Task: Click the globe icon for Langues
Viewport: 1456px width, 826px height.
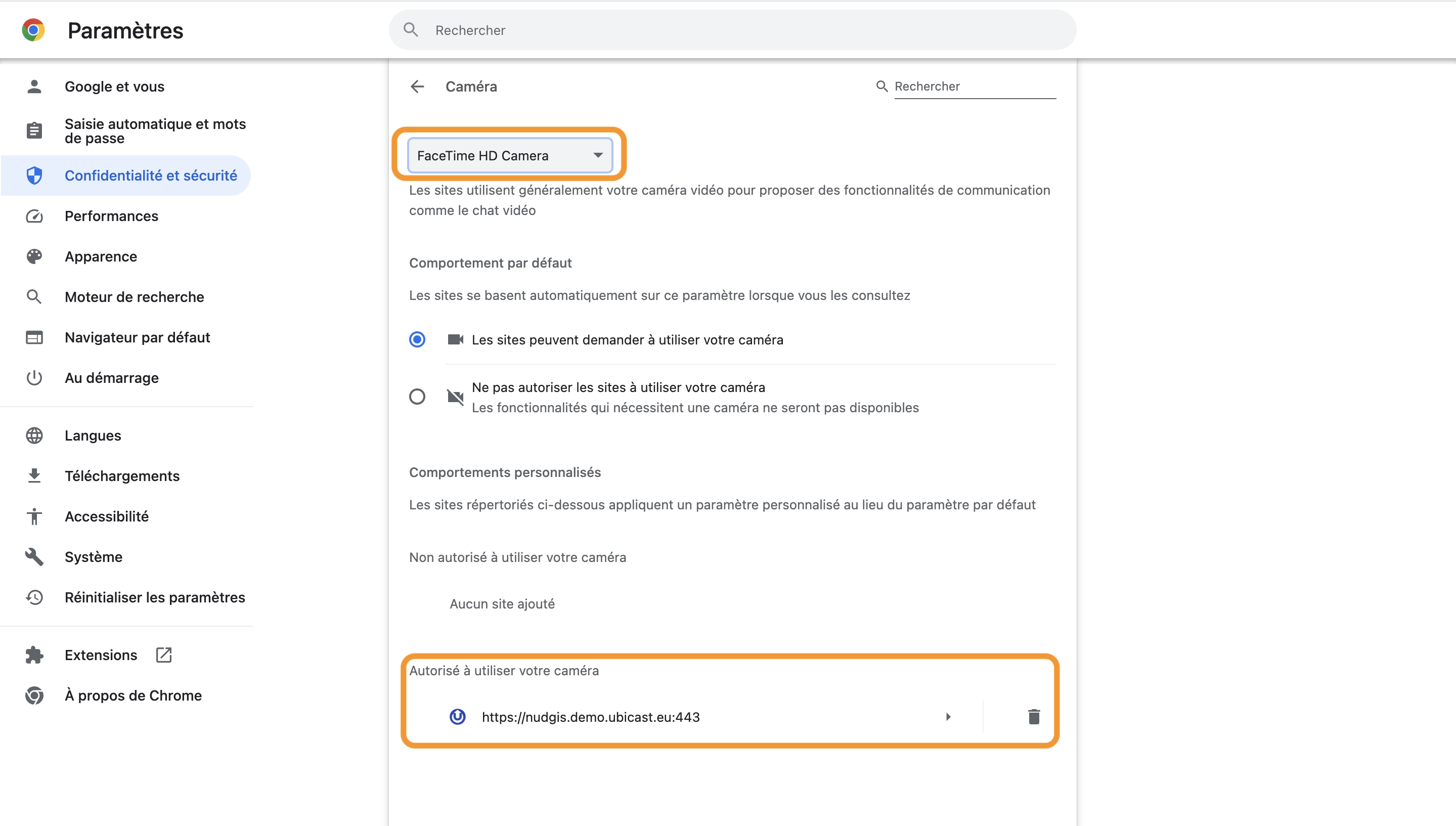Action: click(34, 436)
